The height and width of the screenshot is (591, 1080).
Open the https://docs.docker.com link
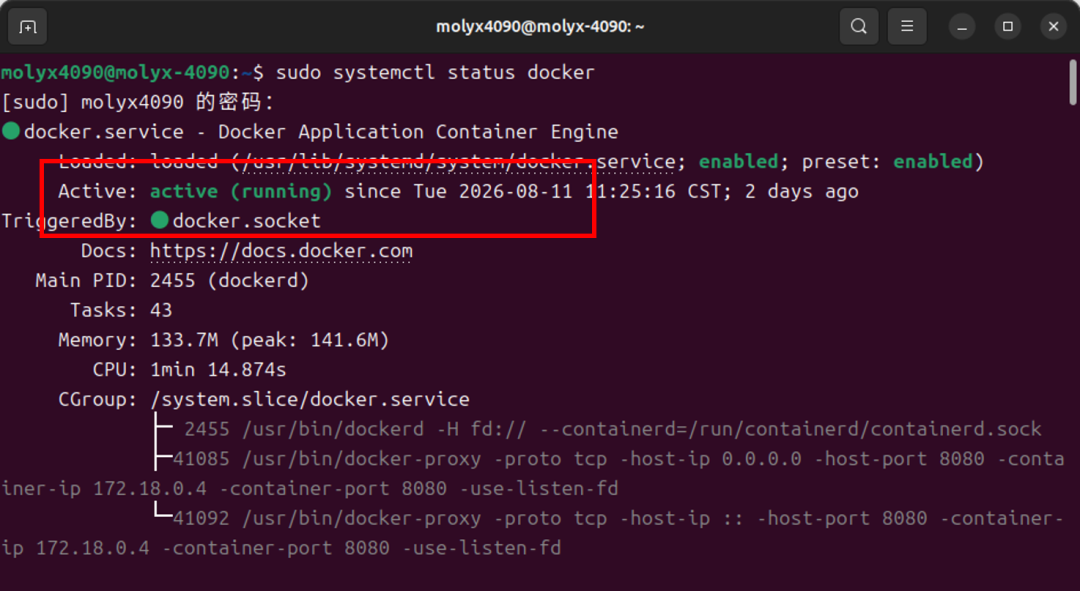[281, 251]
